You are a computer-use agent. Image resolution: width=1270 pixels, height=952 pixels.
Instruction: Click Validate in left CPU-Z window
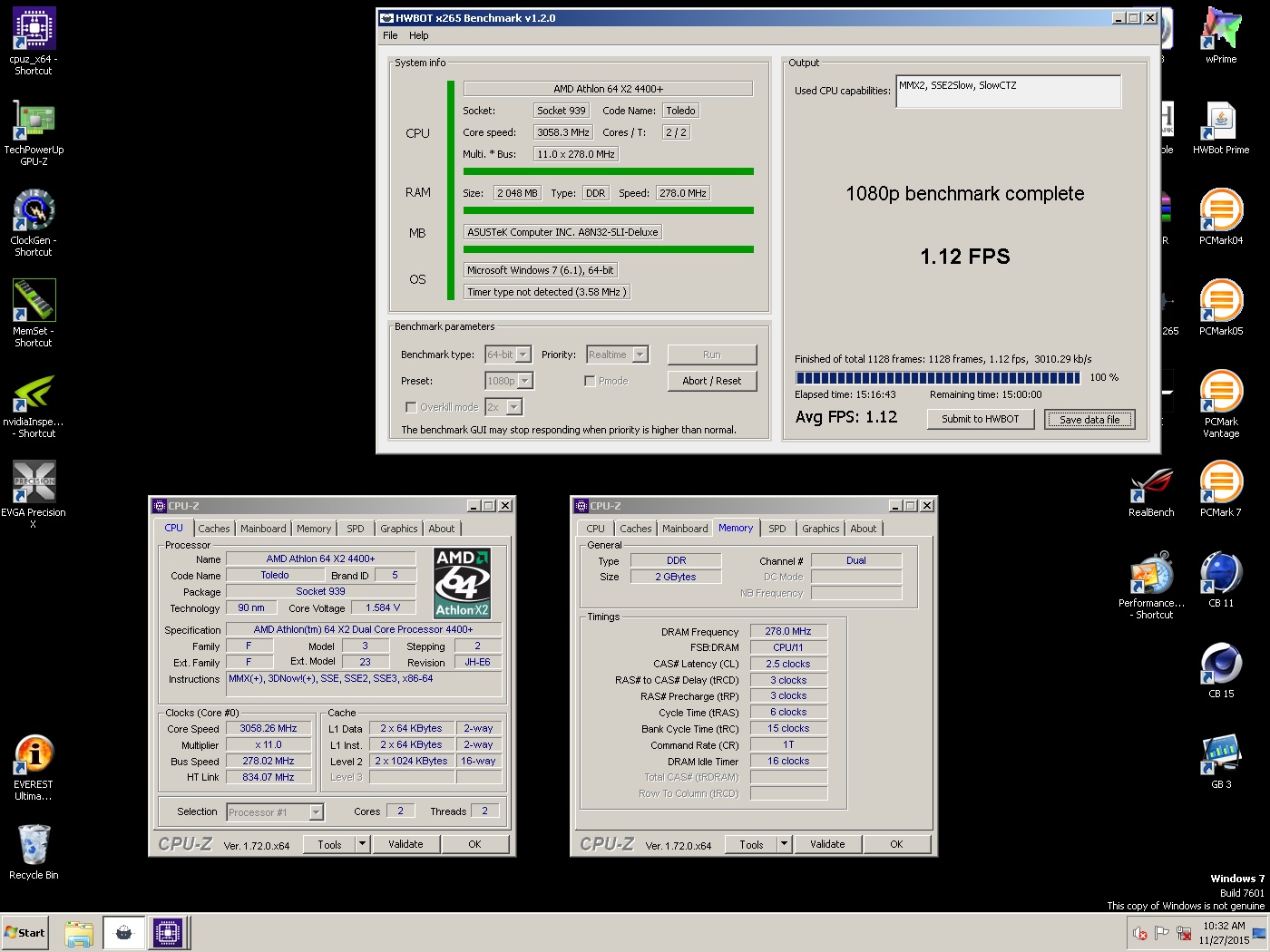point(405,844)
